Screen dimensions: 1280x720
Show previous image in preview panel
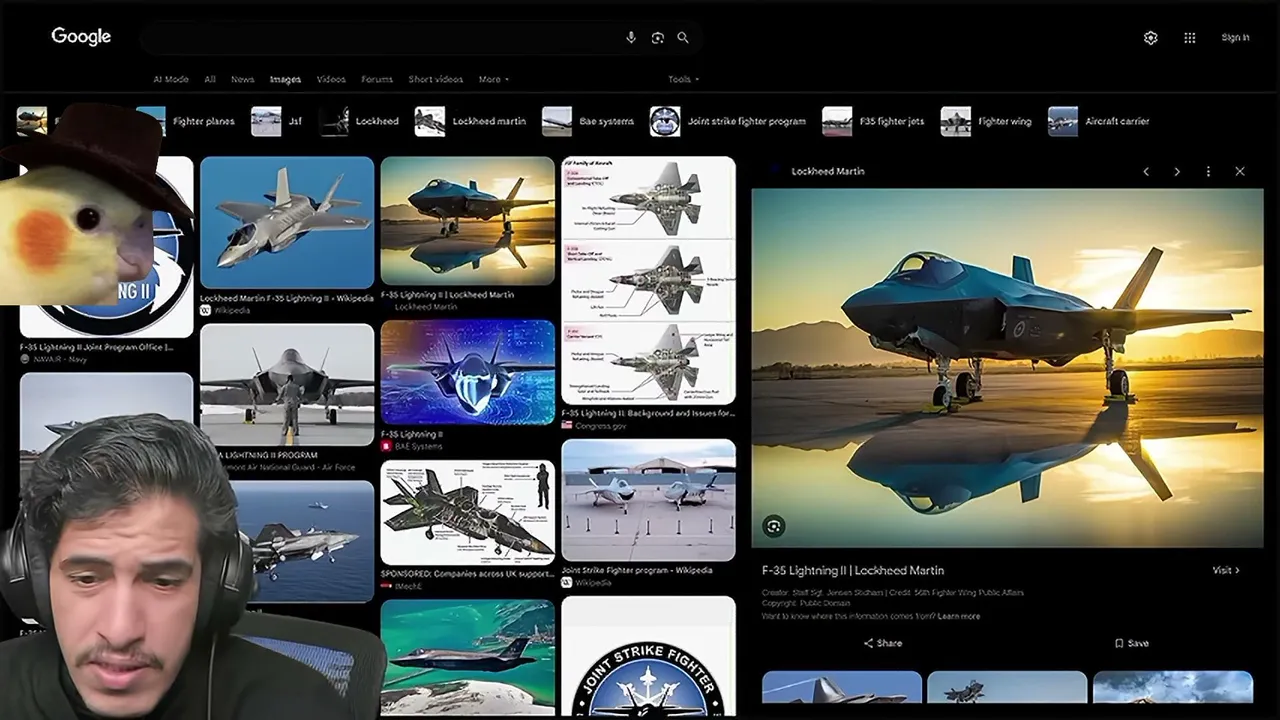(1146, 171)
